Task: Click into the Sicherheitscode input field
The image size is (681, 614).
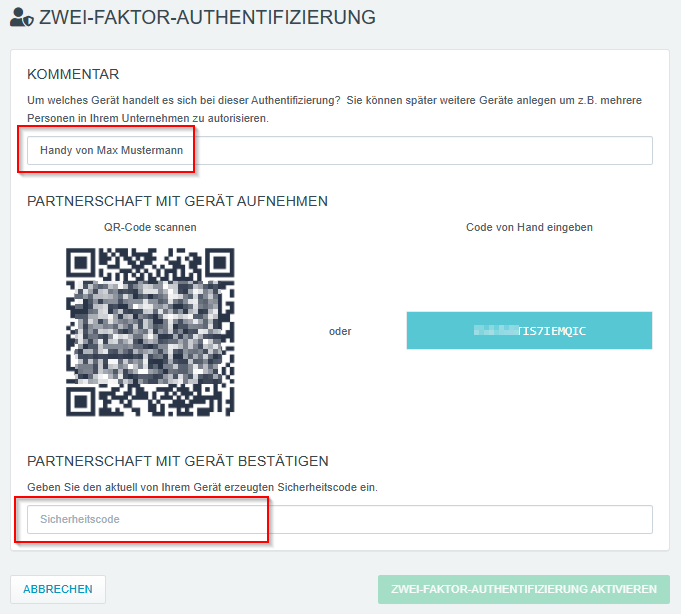Action: click(340, 519)
